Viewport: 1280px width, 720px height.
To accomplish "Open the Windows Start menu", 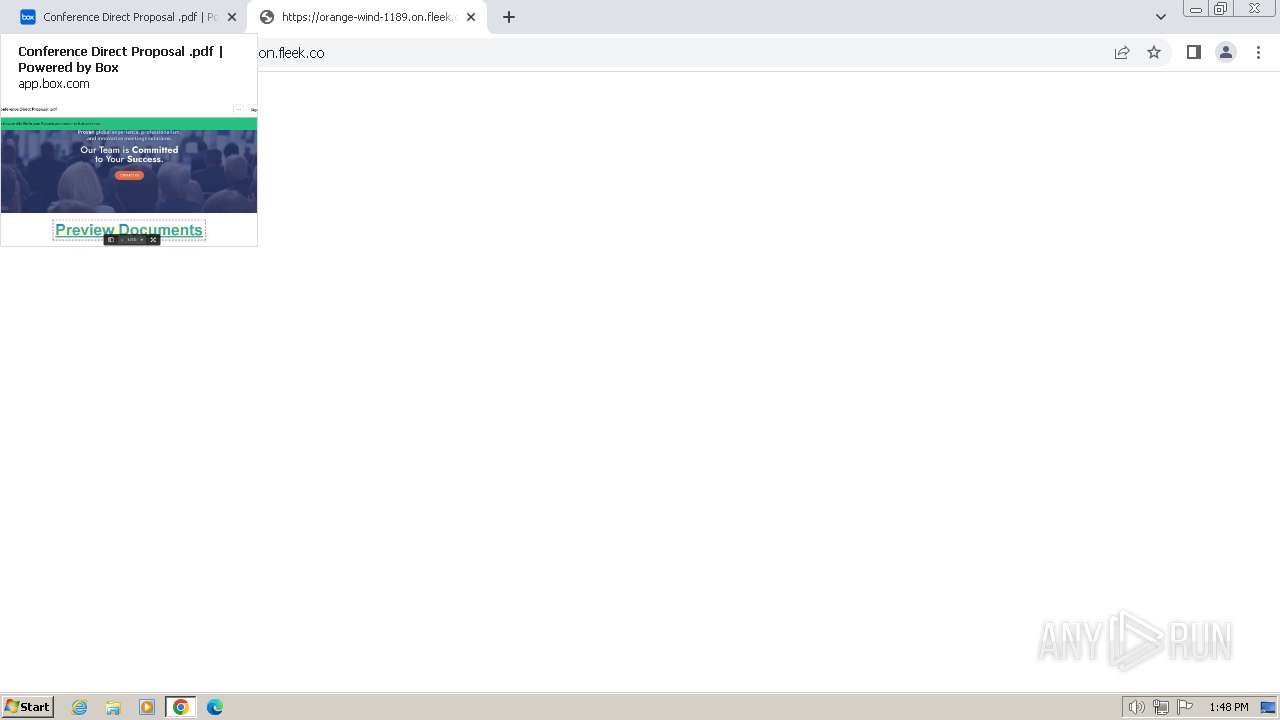I will [27, 707].
